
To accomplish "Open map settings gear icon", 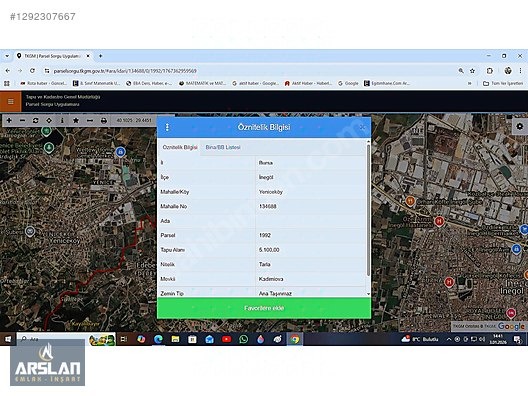I will click(520, 126).
